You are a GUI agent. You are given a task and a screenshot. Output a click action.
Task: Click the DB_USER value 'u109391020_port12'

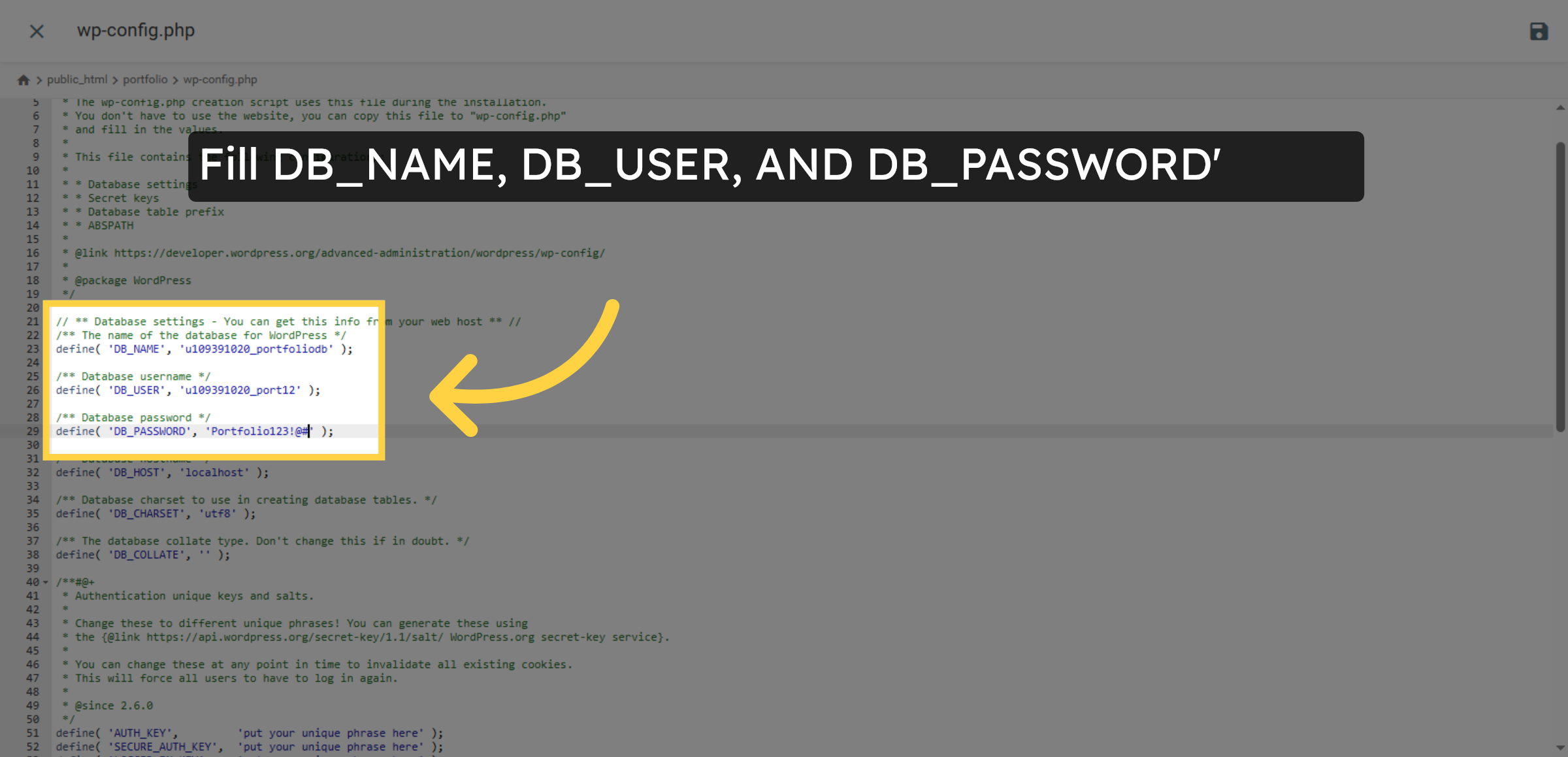click(x=240, y=390)
